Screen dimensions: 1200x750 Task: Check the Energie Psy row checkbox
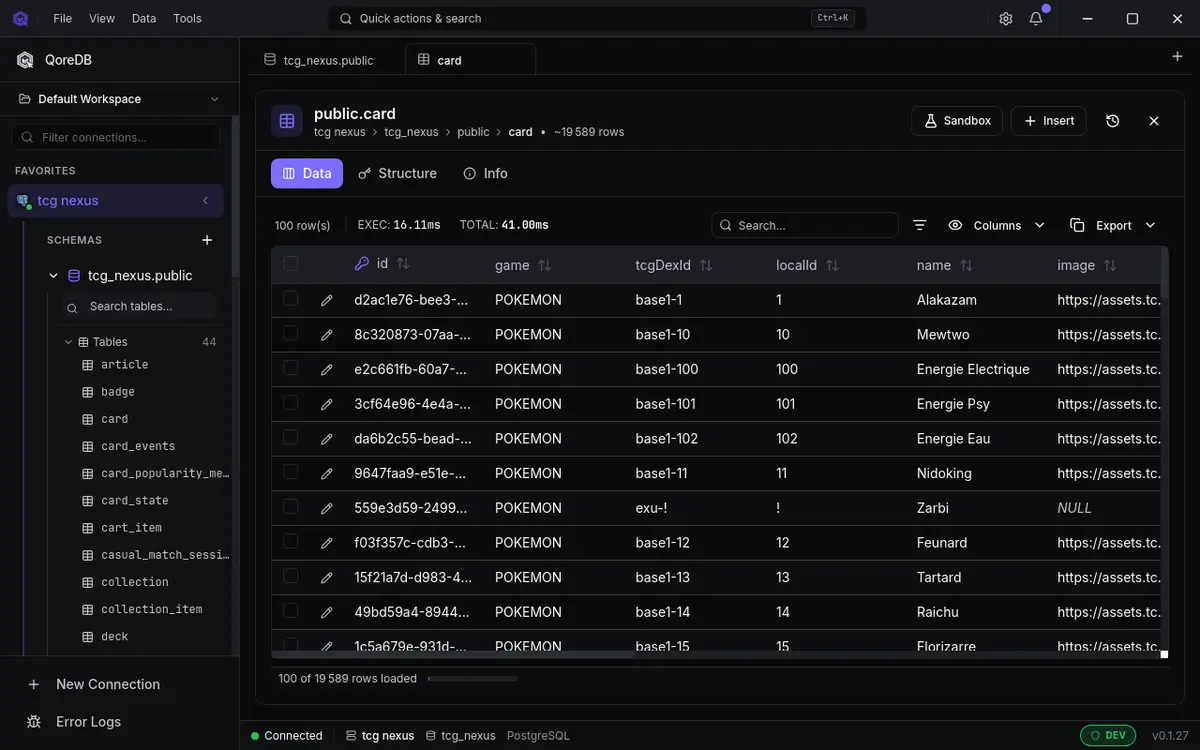tap(290, 402)
